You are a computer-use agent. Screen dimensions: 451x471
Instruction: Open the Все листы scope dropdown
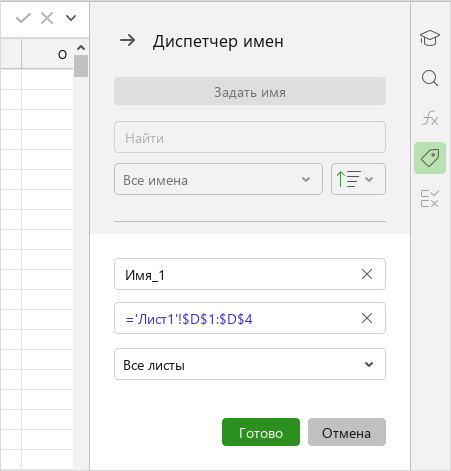tap(250, 364)
